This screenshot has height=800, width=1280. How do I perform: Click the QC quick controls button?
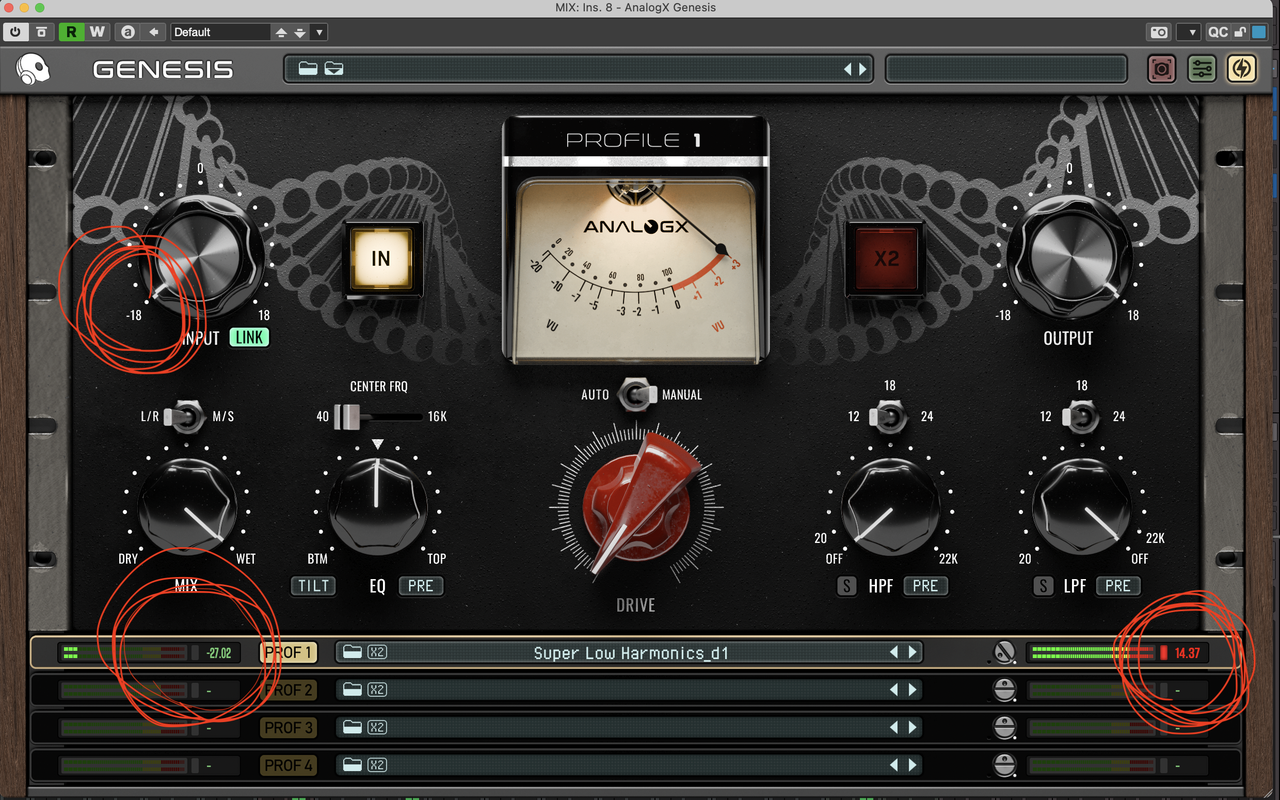pos(1217,32)
